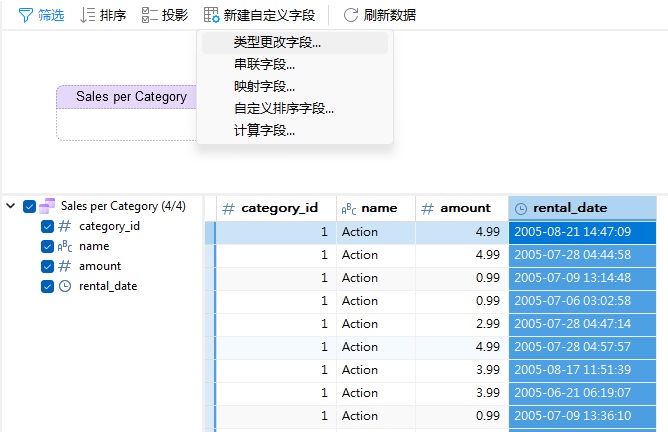
Task: Click the new custom field table icon
Action: click(212, 15)
